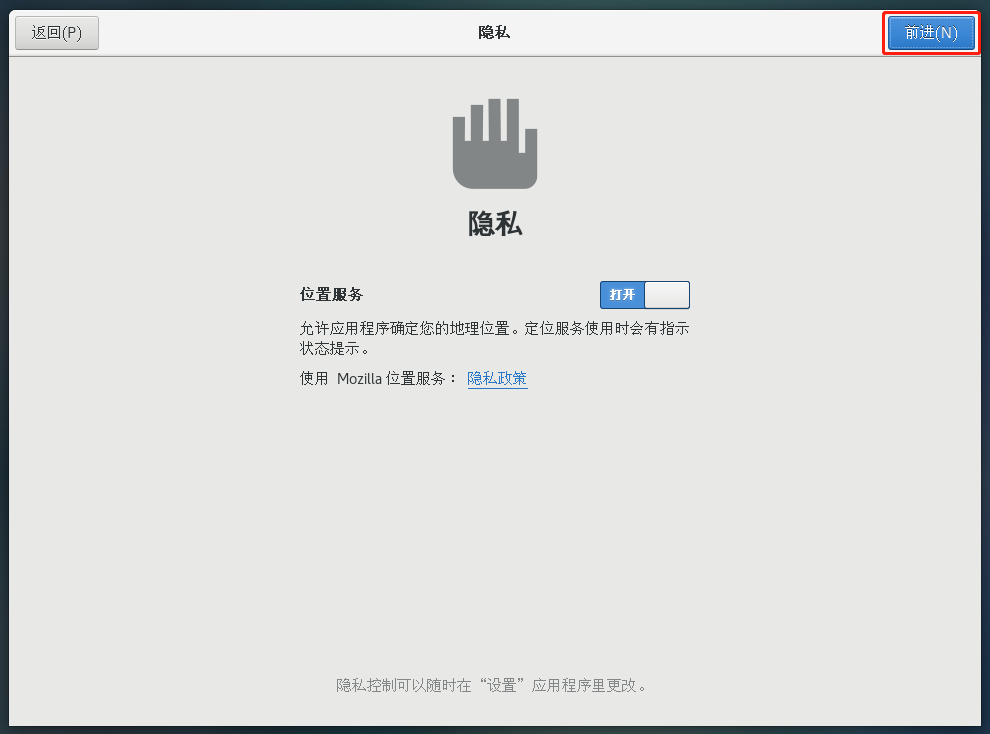Click the large privacy hand icon
Viewport: 990px width, 734px height.
(494, 144)
